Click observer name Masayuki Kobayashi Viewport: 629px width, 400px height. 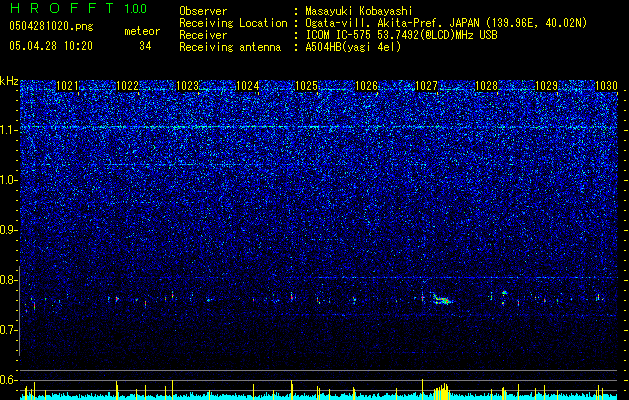click(x=359, y=11)
